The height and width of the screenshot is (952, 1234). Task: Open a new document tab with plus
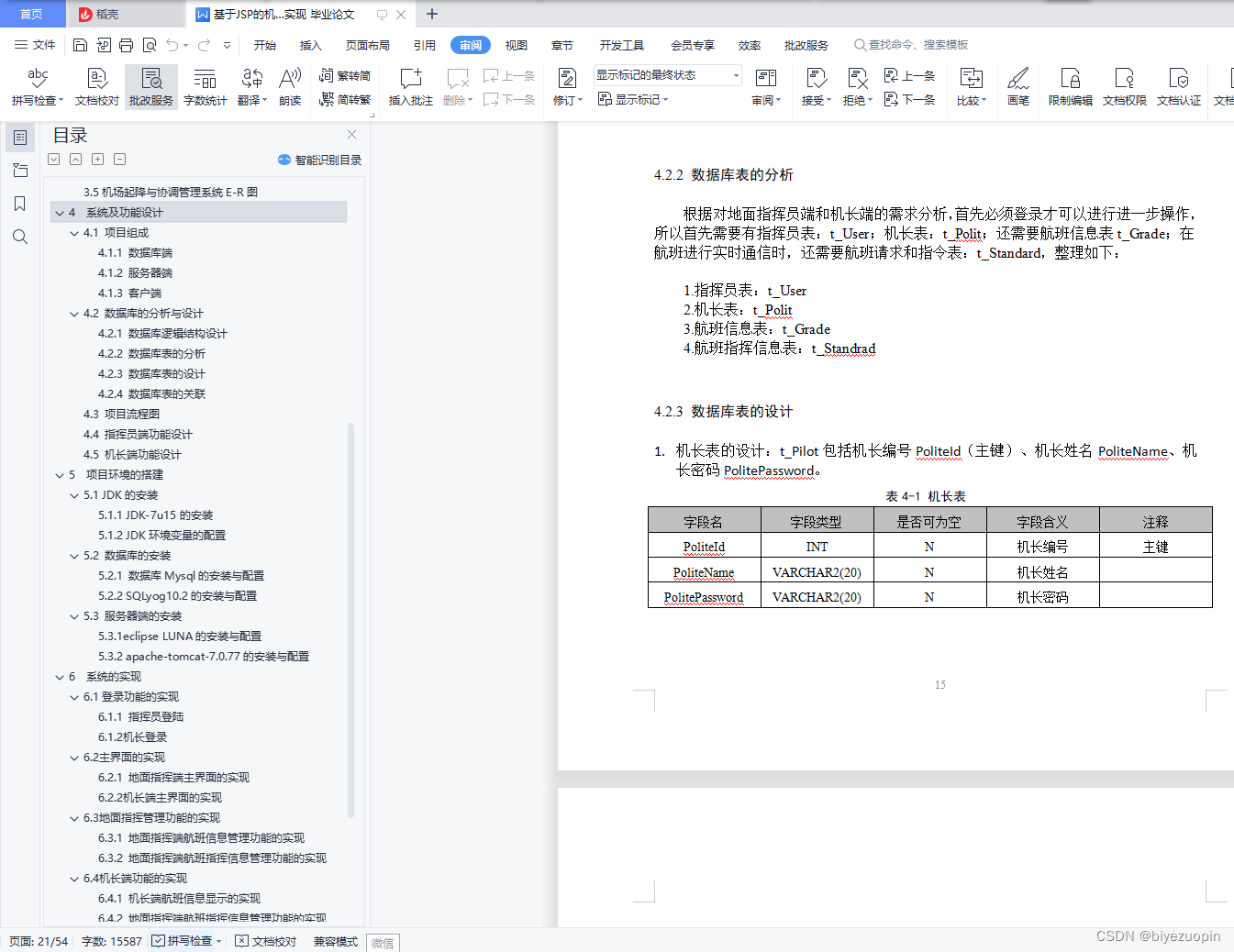coord(432,14)
